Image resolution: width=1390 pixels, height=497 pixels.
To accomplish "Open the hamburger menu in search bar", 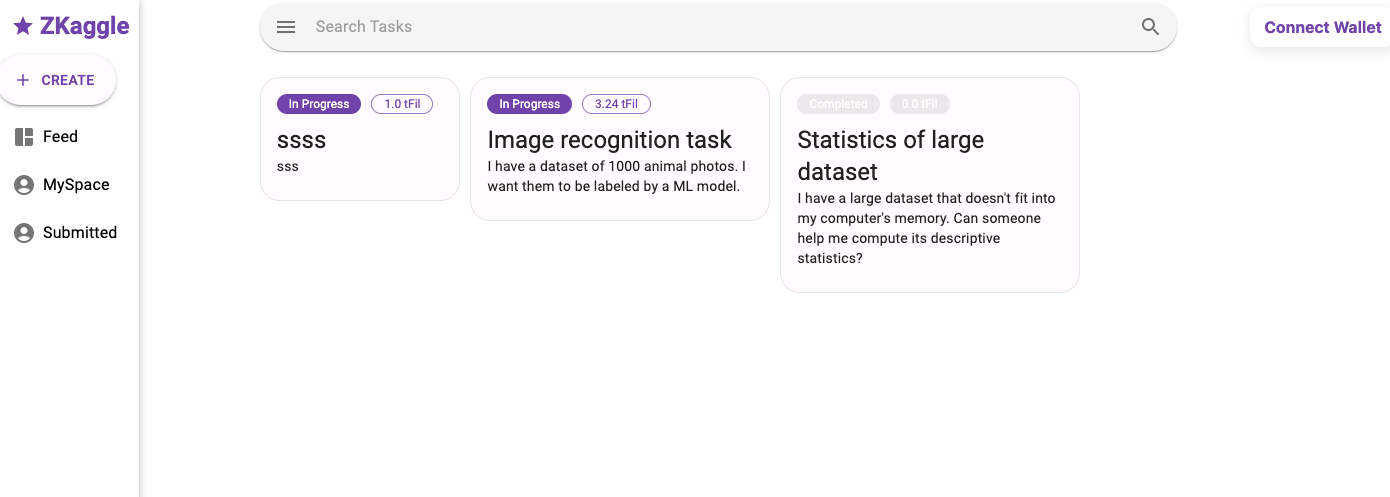I will pyautogui.click(x=286, y=27).
